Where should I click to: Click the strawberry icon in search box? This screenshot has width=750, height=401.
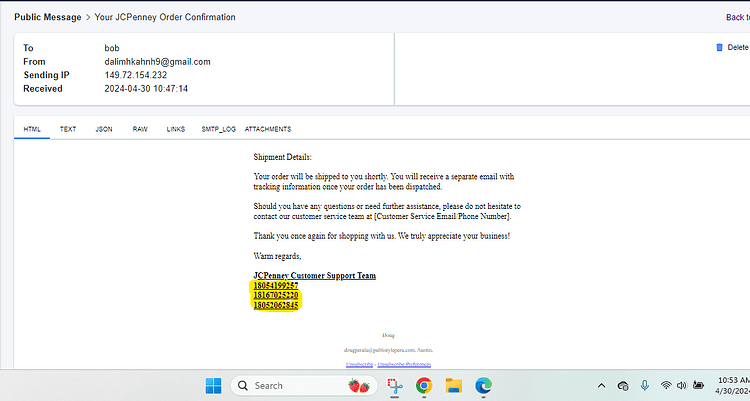coord(359,386)
